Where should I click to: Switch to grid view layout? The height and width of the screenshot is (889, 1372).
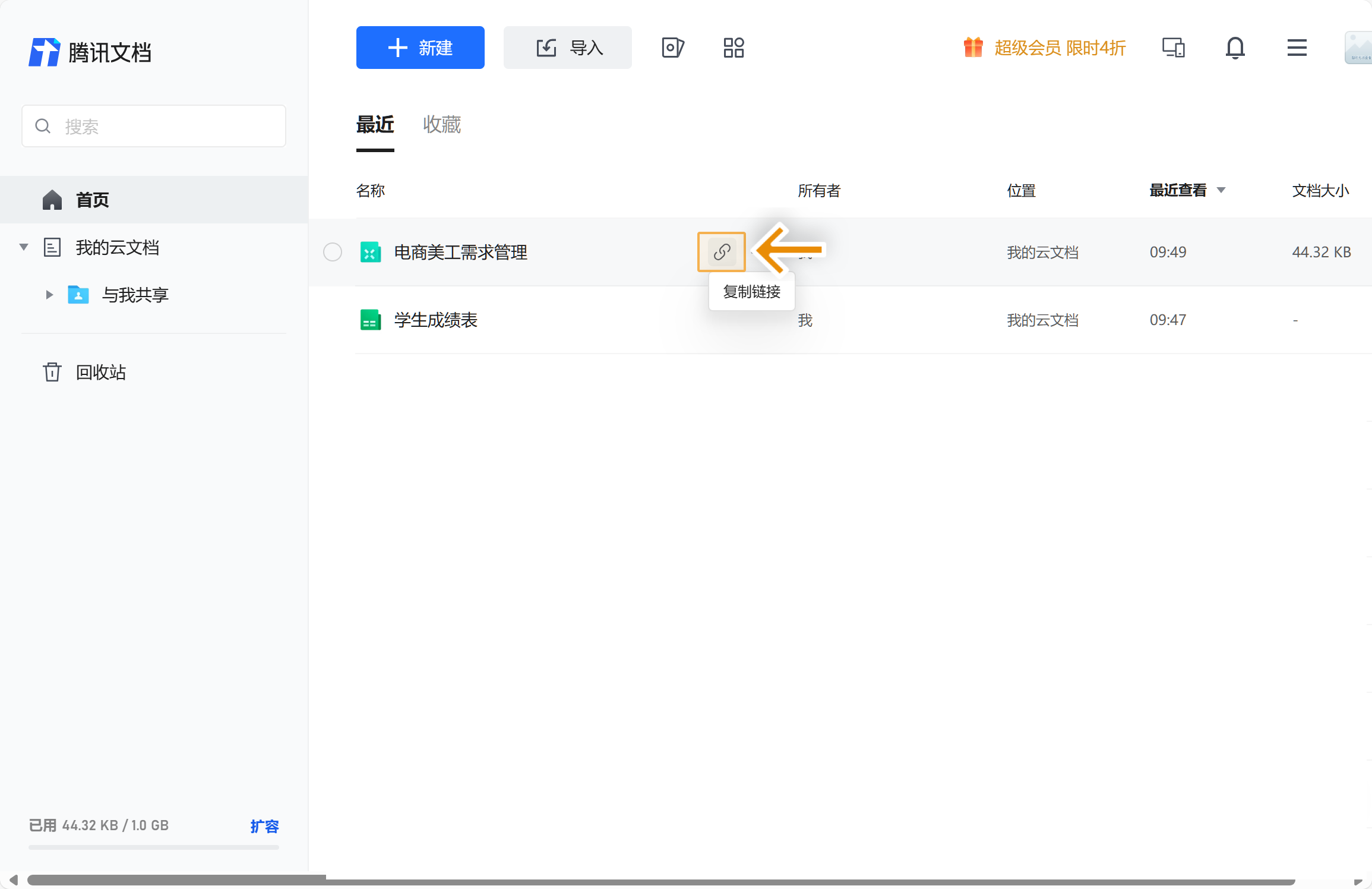(x=734, y=48)
